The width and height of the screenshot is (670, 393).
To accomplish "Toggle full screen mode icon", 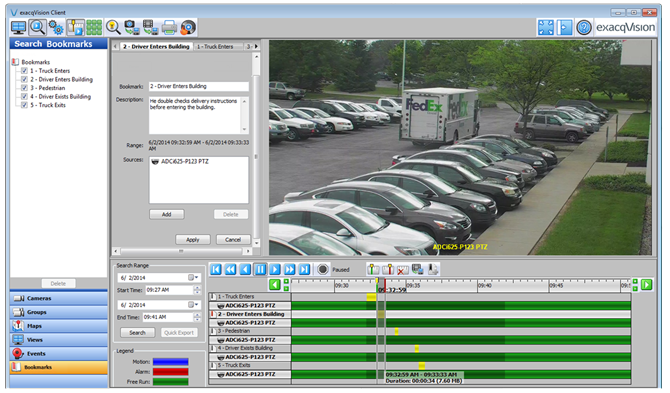I will [546, 28].
